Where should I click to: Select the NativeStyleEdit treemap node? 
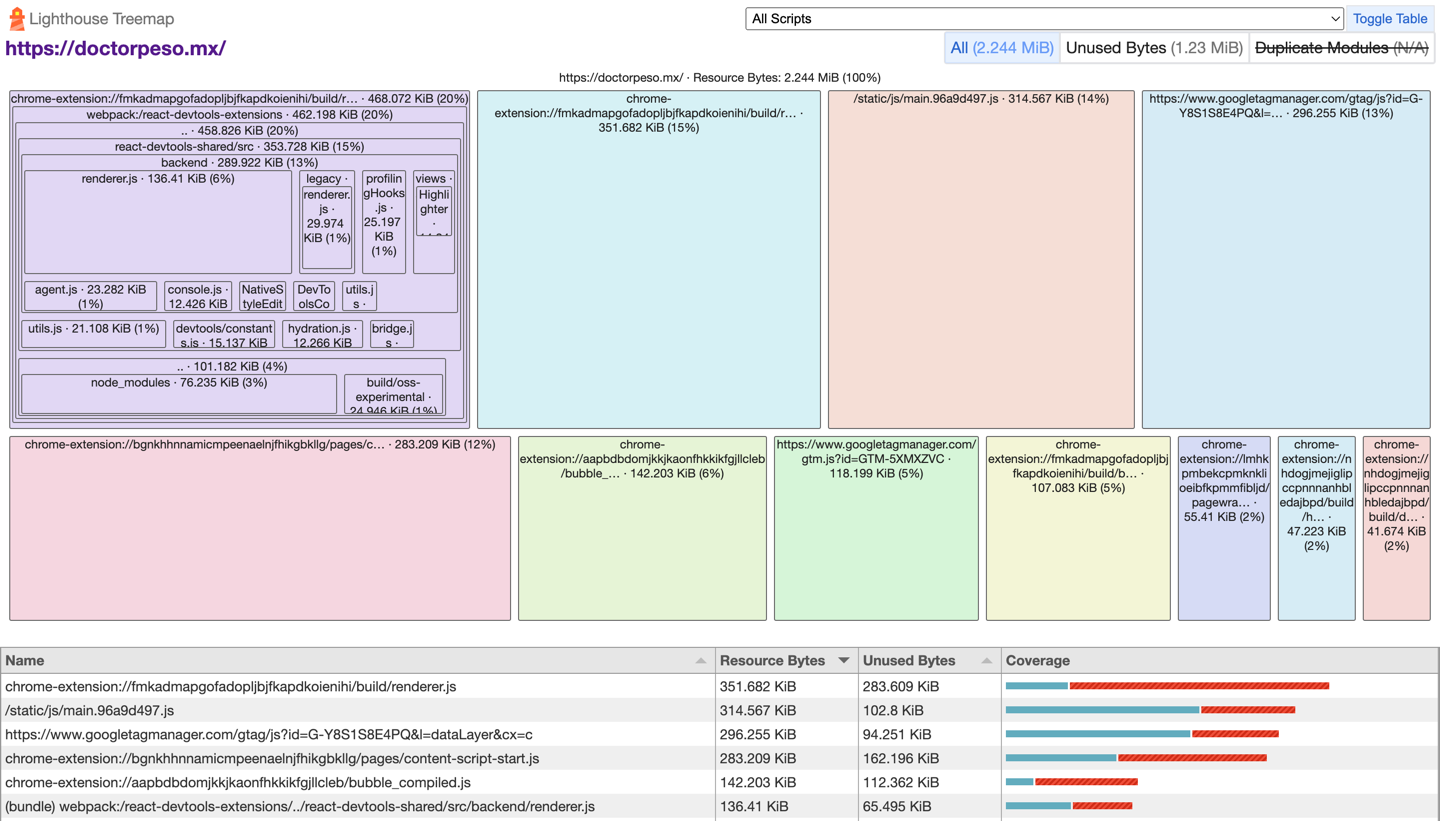tap(263, 296)
